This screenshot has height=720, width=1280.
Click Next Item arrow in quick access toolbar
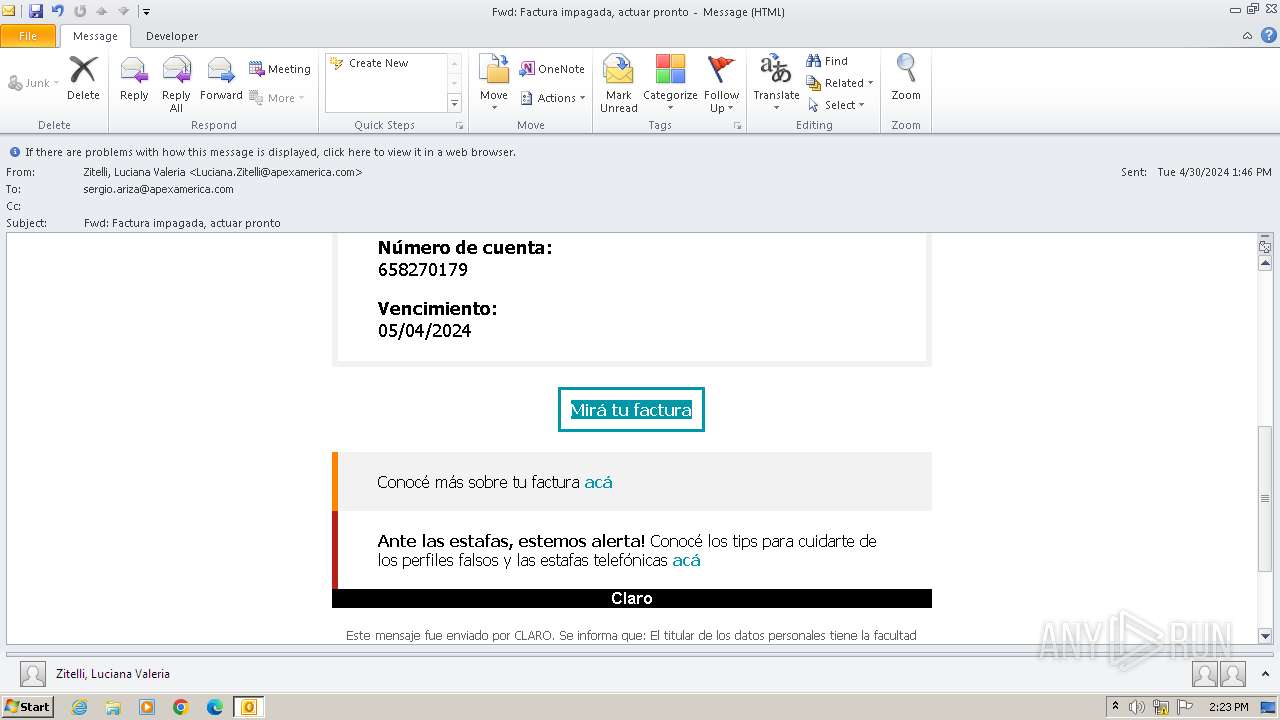pos(123,11)
